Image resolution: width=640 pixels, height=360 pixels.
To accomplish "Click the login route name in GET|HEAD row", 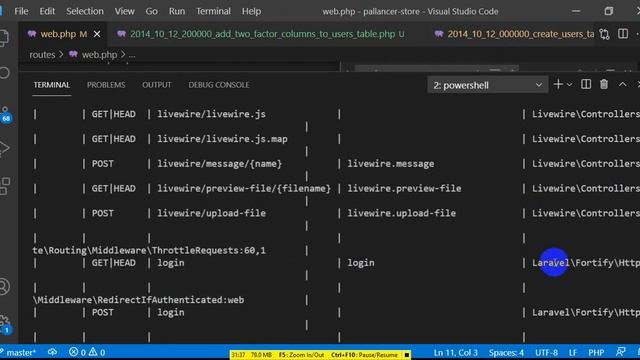I will click(x=361, y=263).
